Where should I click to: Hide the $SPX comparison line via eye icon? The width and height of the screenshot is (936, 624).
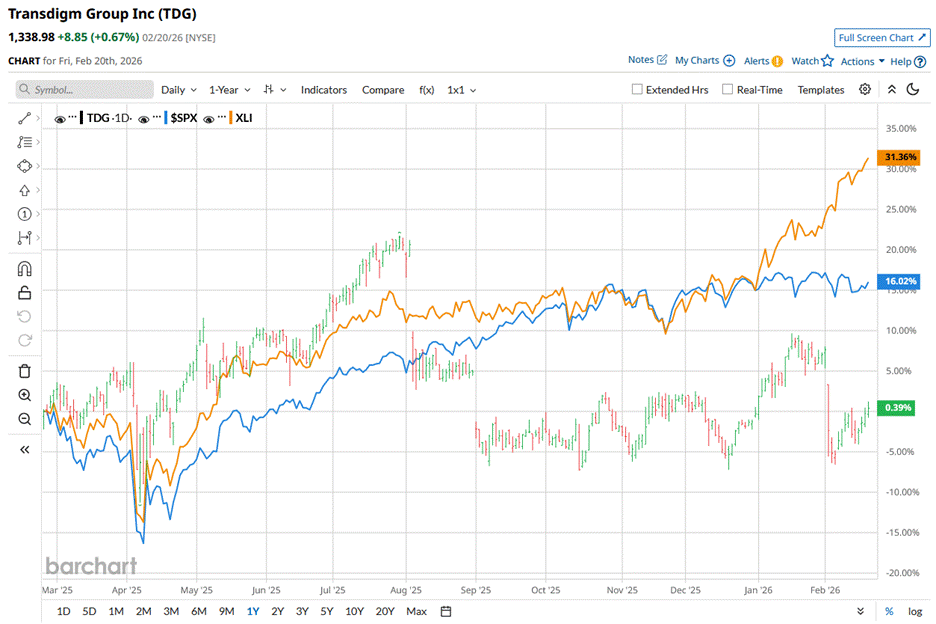[144, 119]
